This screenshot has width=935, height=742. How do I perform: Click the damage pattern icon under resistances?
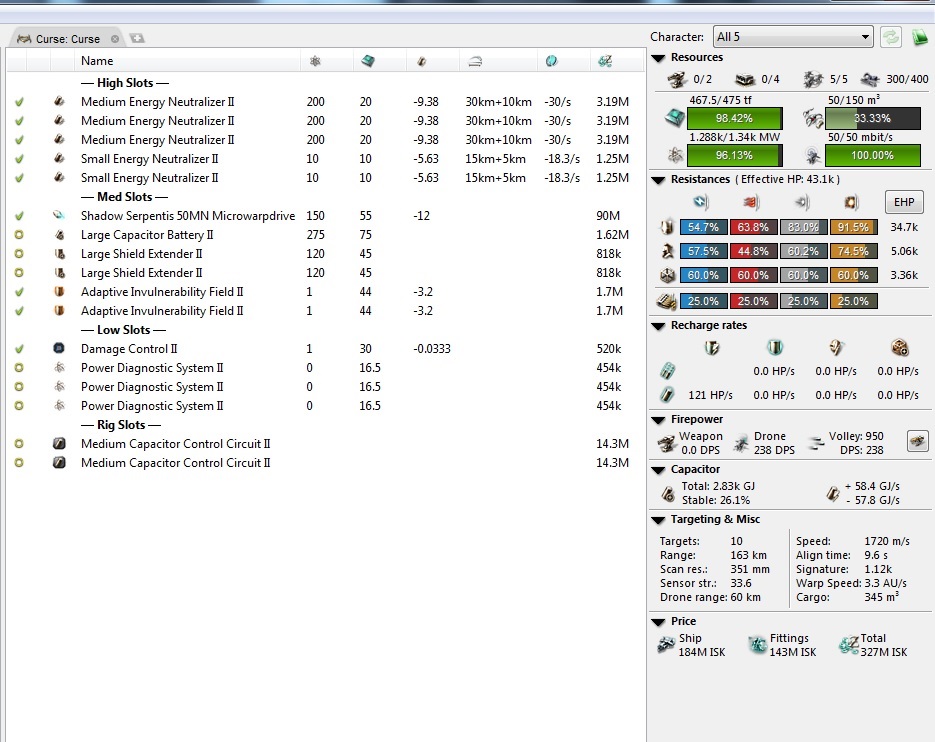point(666,301)
